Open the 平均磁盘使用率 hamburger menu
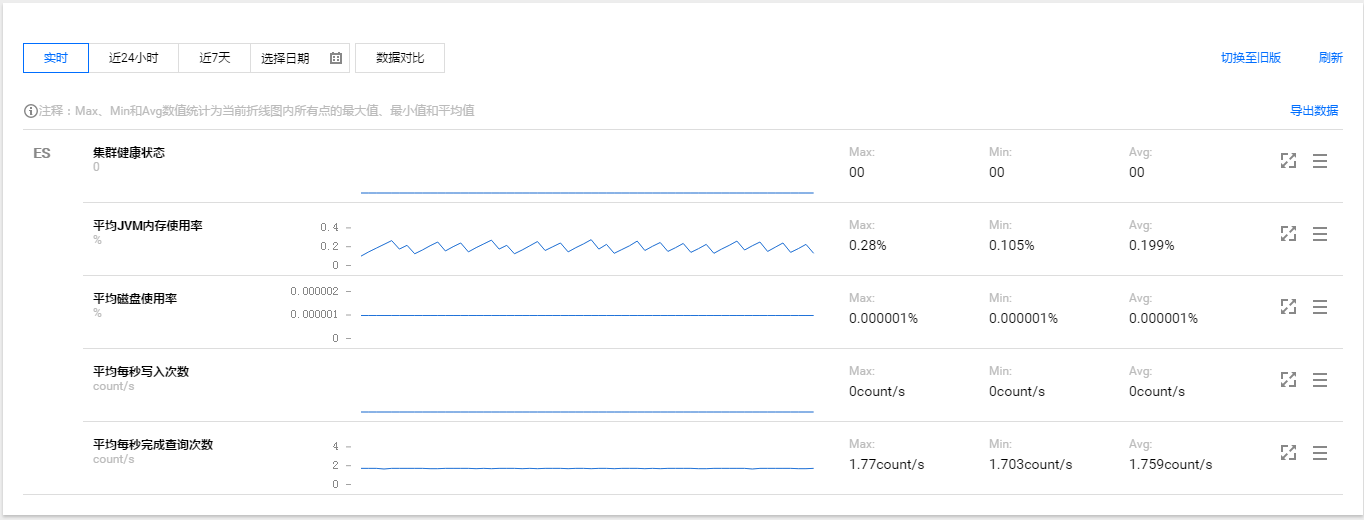1364x520 pixels. [1320, 307]
